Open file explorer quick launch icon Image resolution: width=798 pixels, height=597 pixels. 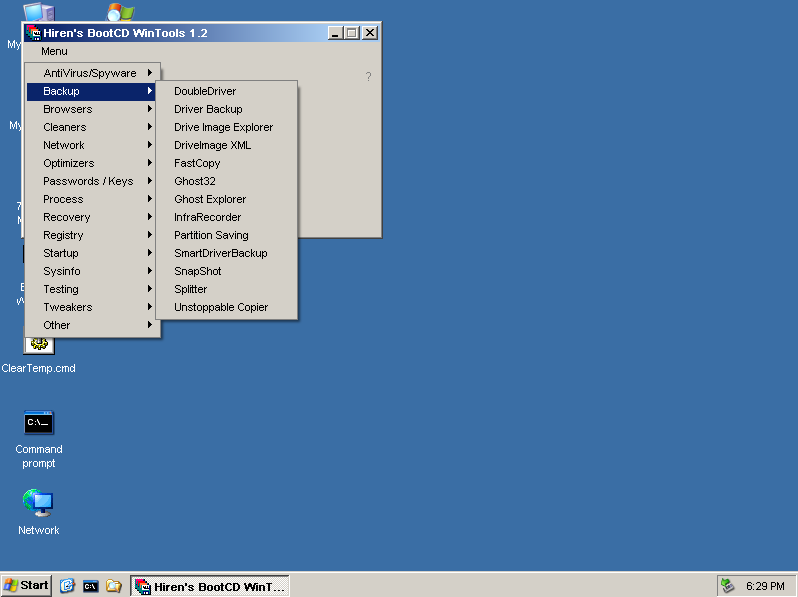pyautogui.click(x=113, y=586)
